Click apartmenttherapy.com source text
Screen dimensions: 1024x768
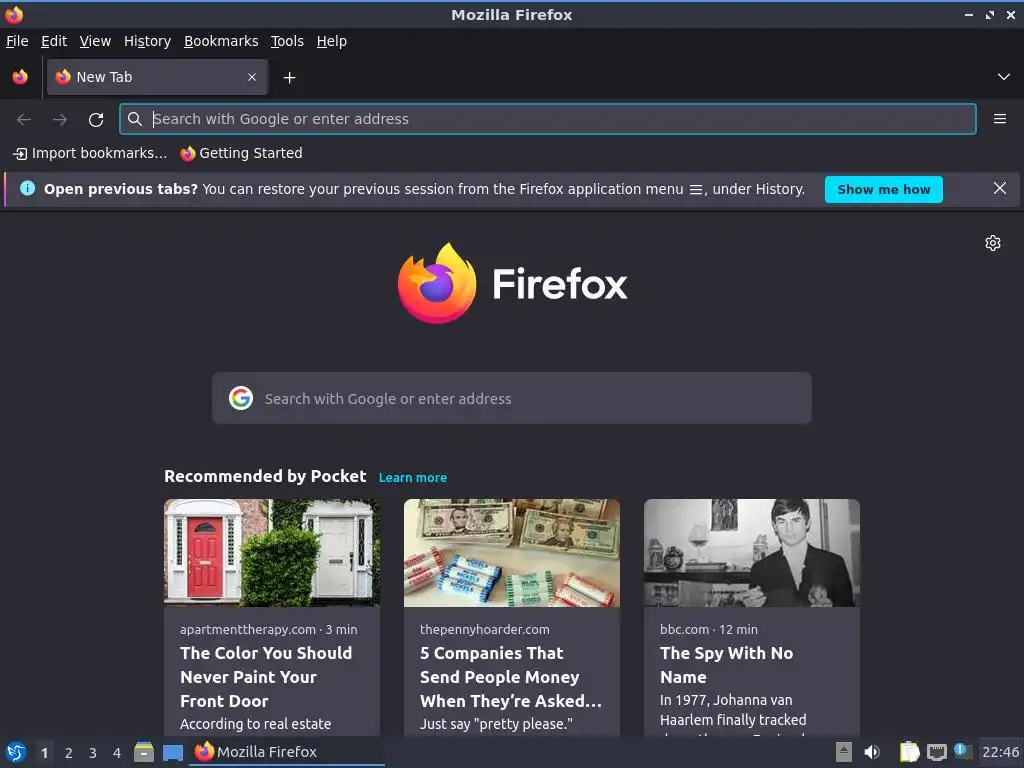tap(268, 630)
